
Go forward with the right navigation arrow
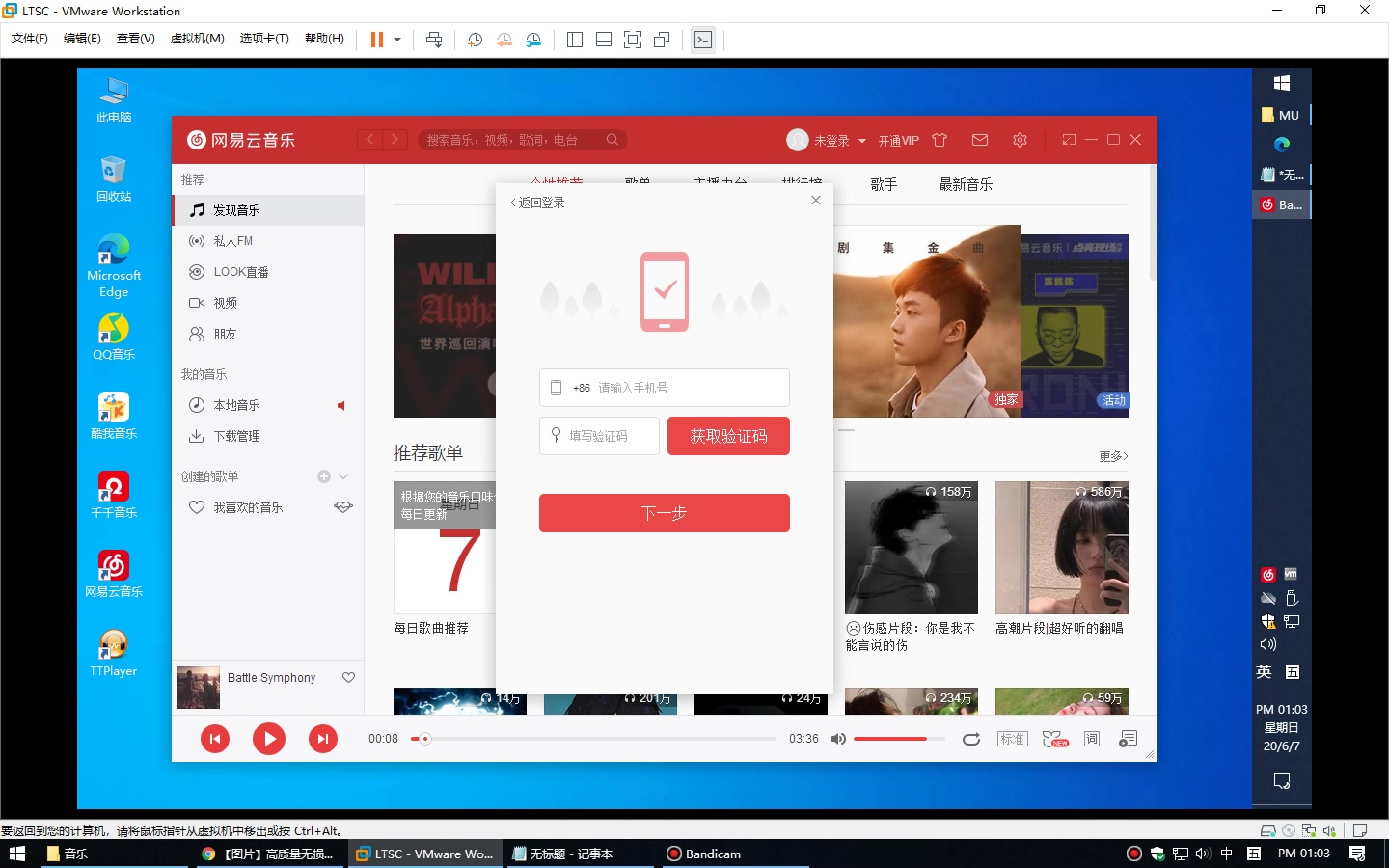(395, 140)
